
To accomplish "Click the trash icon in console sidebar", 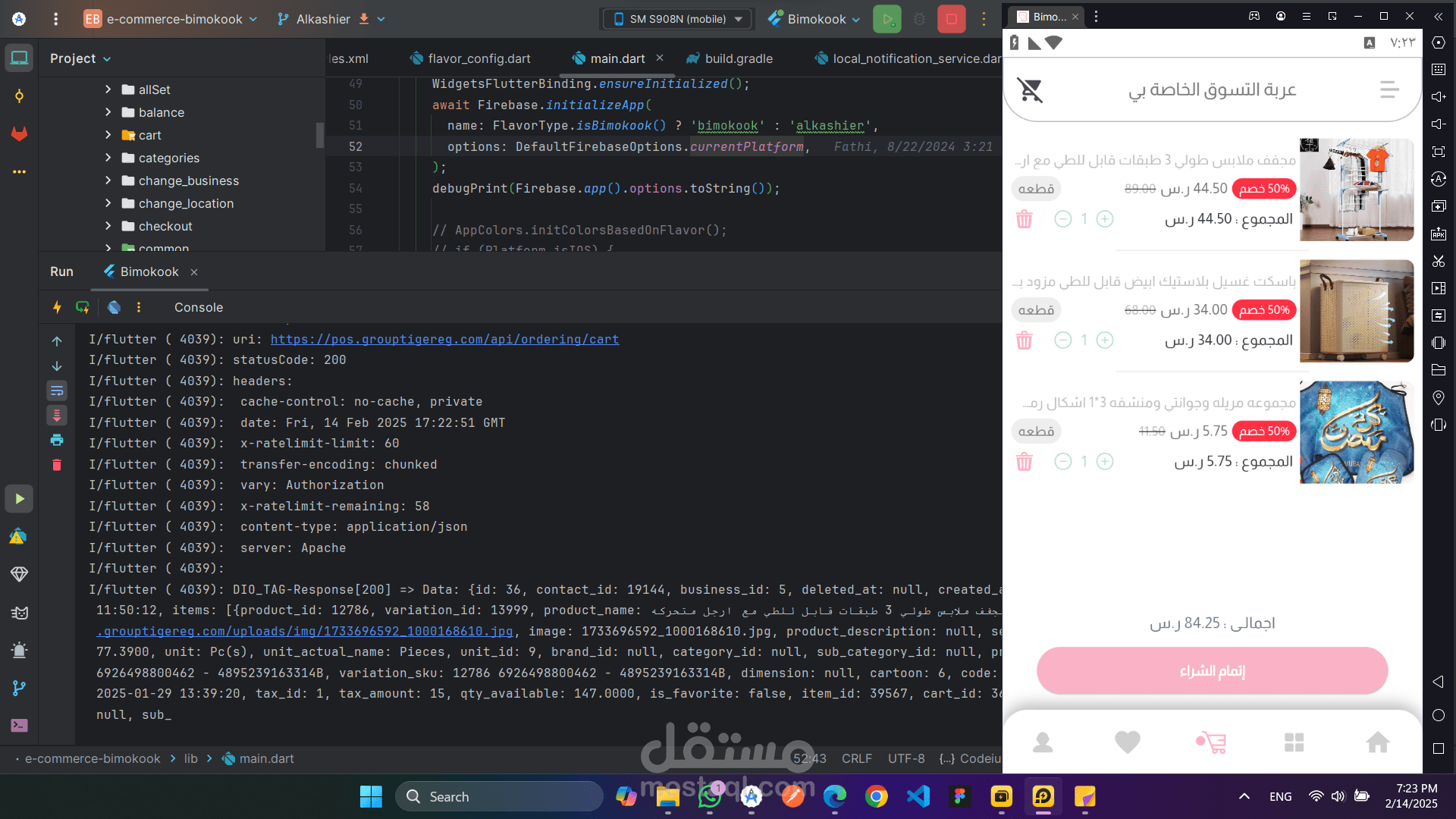I will pyautogui.click(x=57, y=465).
